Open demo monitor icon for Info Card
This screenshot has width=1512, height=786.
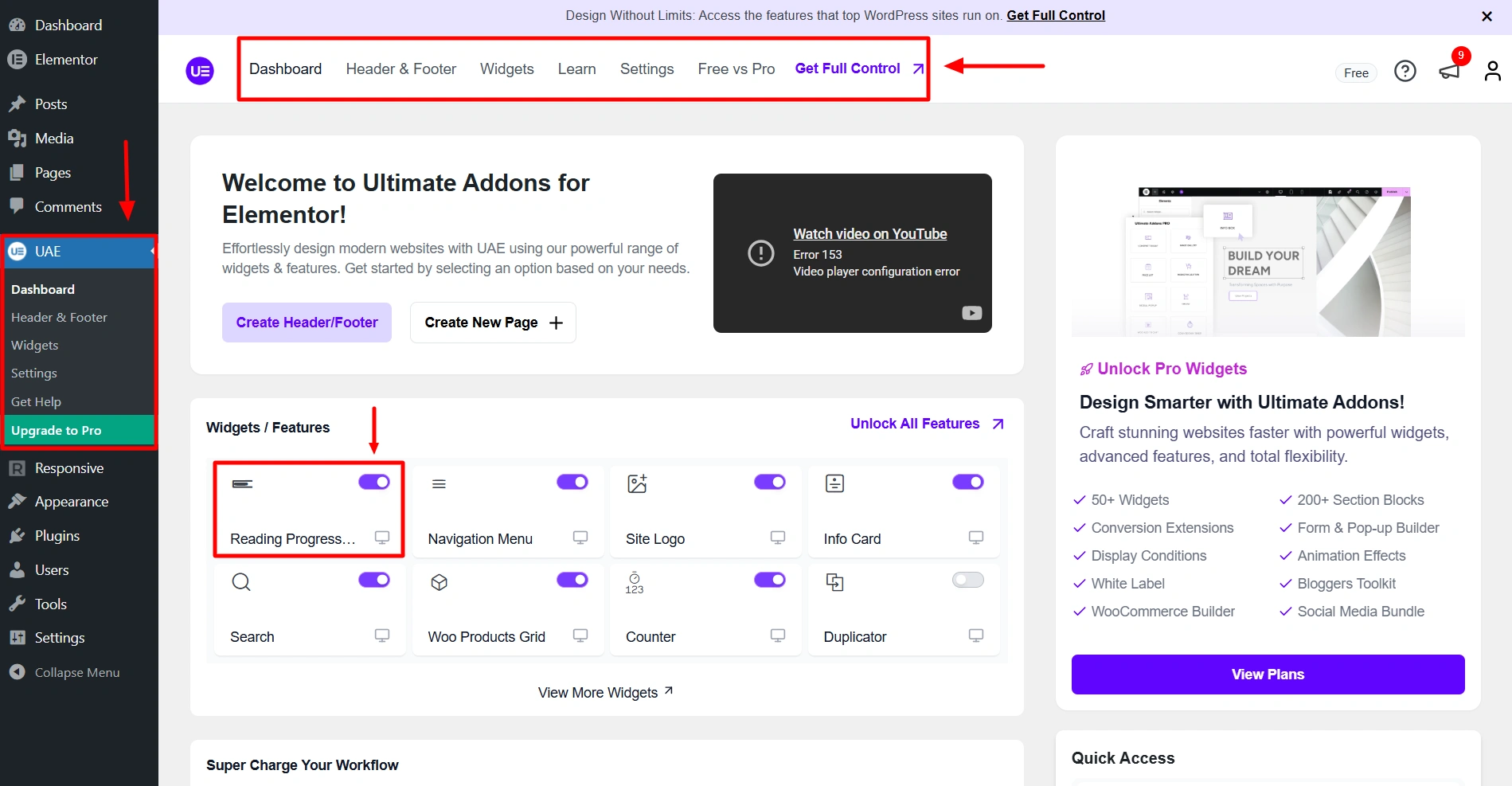click(976, 538)
